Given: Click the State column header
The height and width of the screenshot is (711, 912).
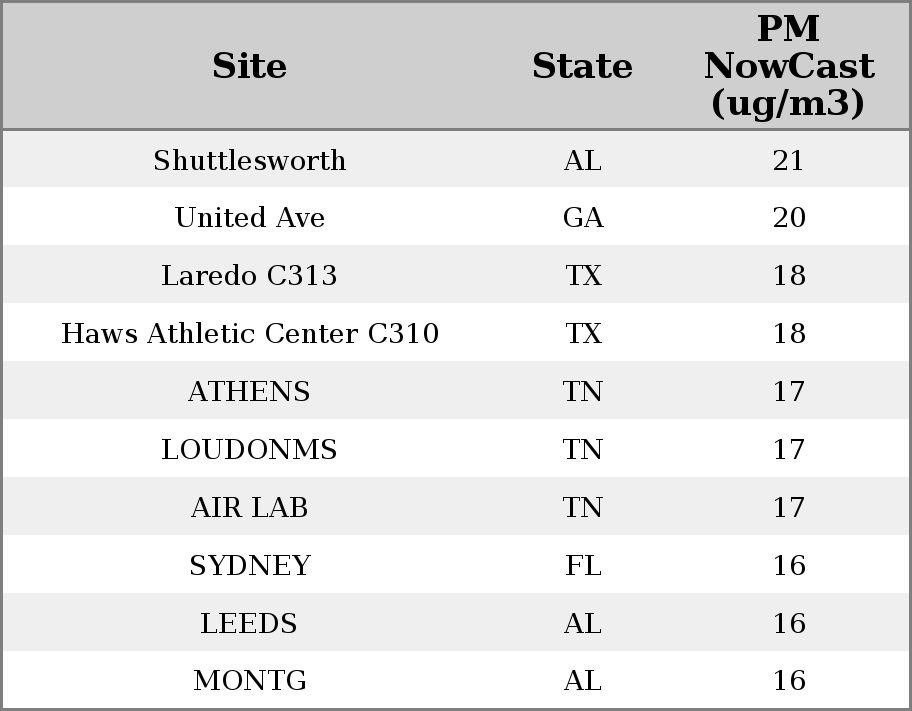Looking at the screenshot, I should pos(582,66).
